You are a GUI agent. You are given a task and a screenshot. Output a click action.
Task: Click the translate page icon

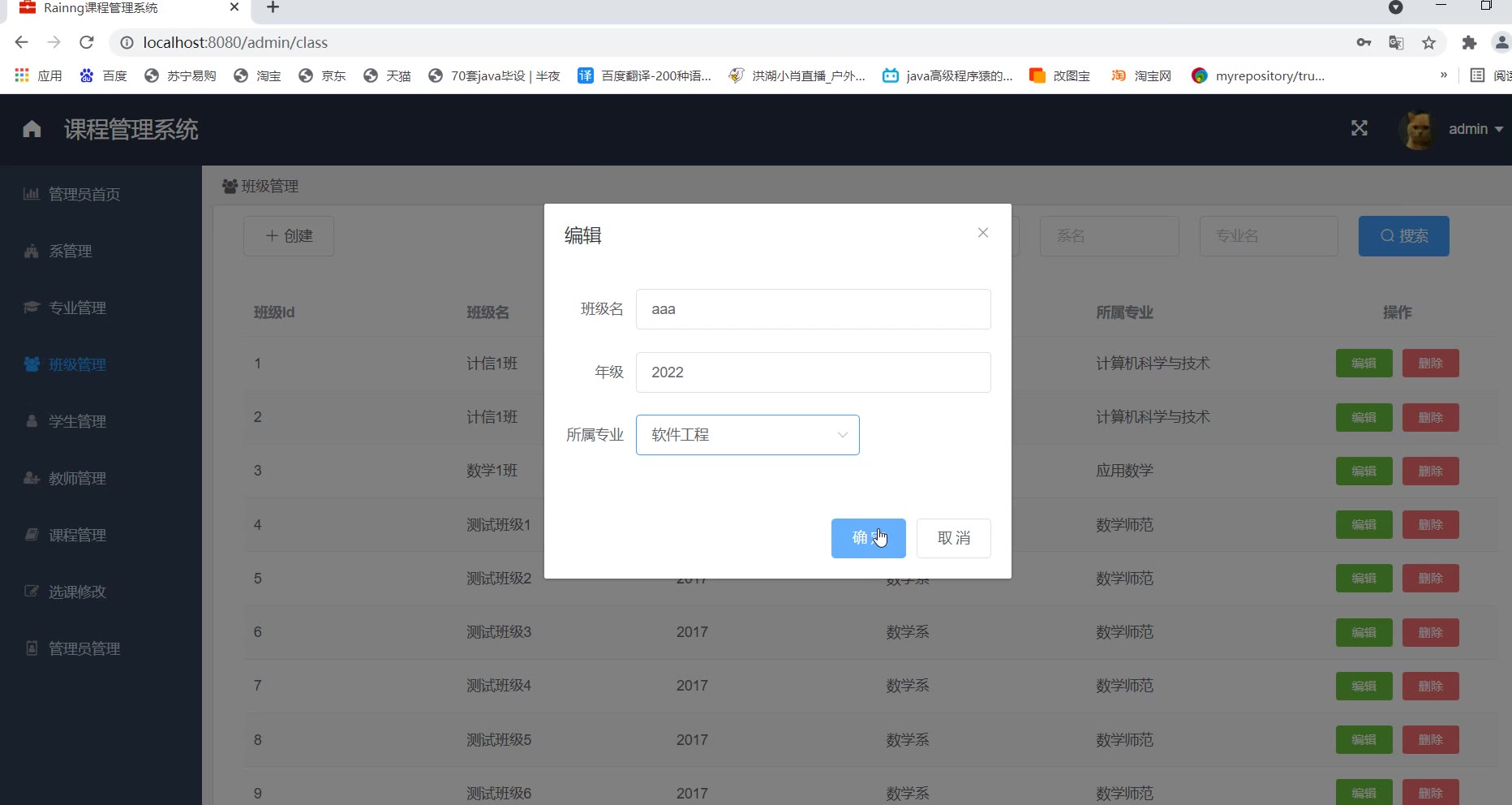coord(1396,43)
